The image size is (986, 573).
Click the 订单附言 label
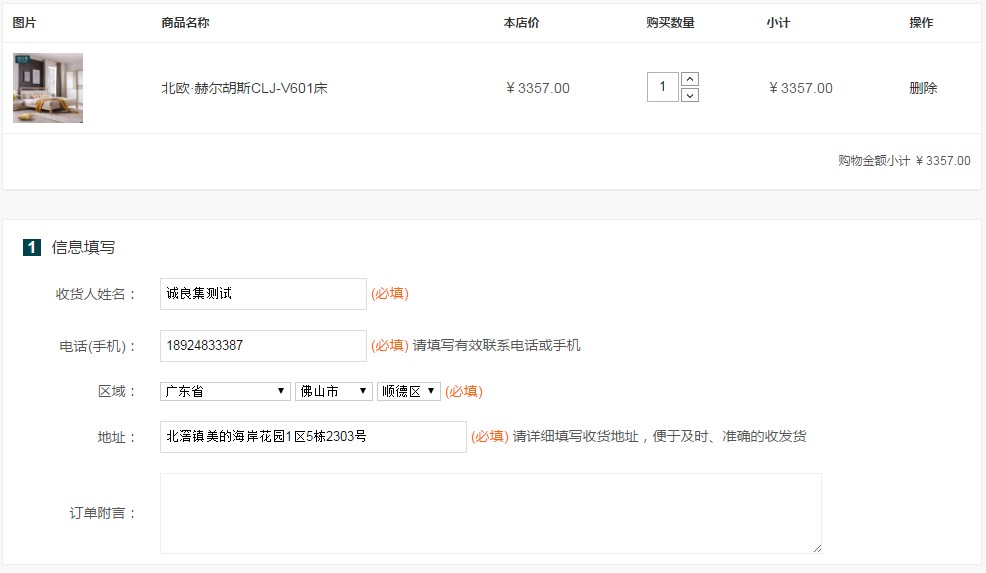point(103,513)
